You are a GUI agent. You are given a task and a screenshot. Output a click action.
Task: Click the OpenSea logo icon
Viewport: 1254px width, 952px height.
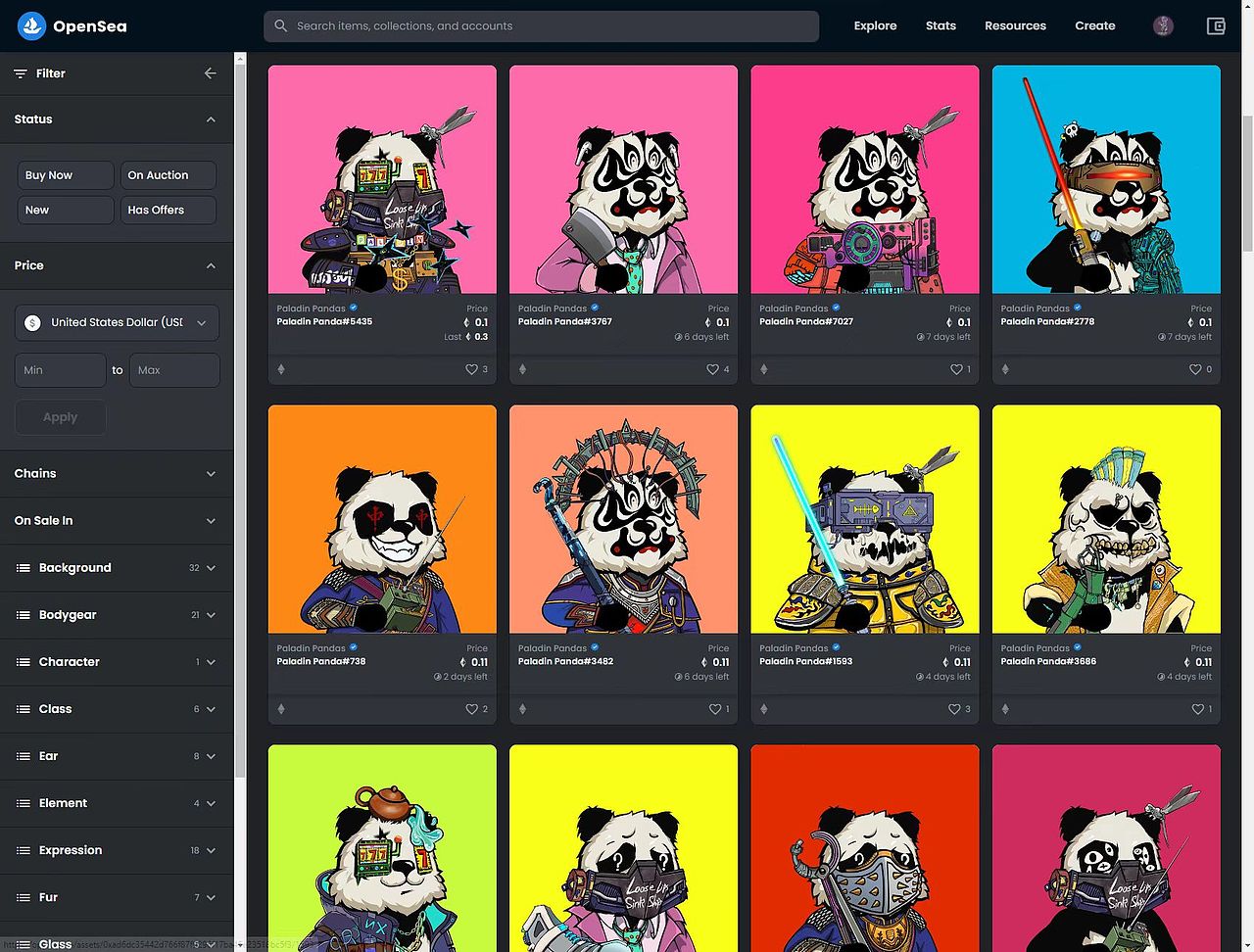(x=31, y=26)
